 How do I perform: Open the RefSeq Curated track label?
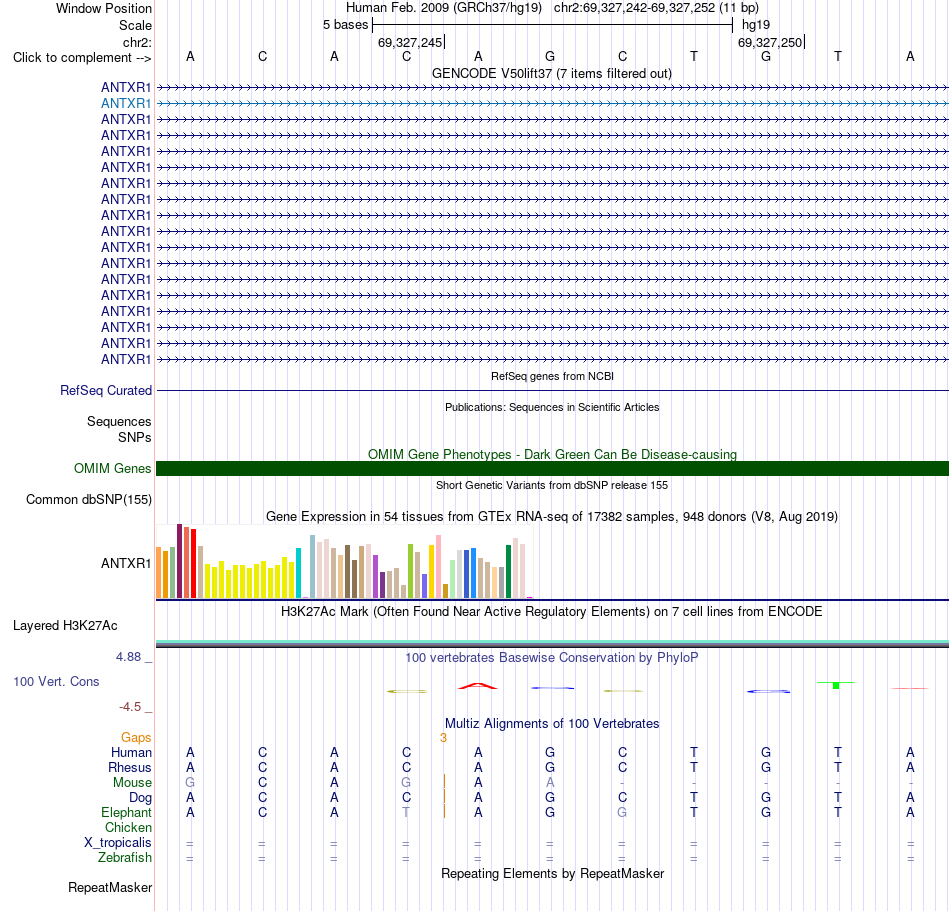105,391
